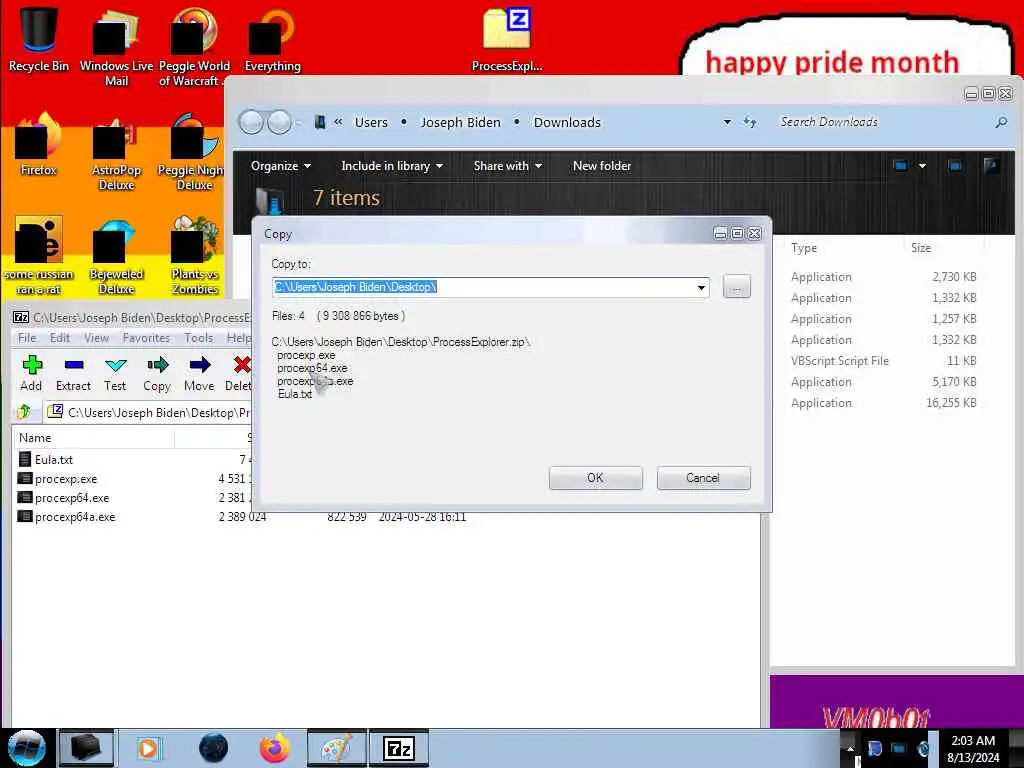
Task: Select the VBScript Script File row
Action: point(884,360)
